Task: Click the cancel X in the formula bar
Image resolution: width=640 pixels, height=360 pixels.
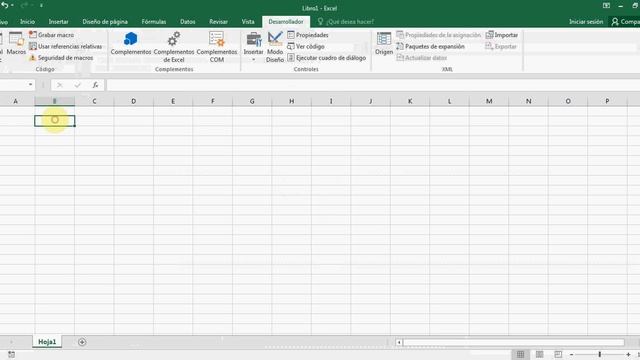Action: click(60, 85)
